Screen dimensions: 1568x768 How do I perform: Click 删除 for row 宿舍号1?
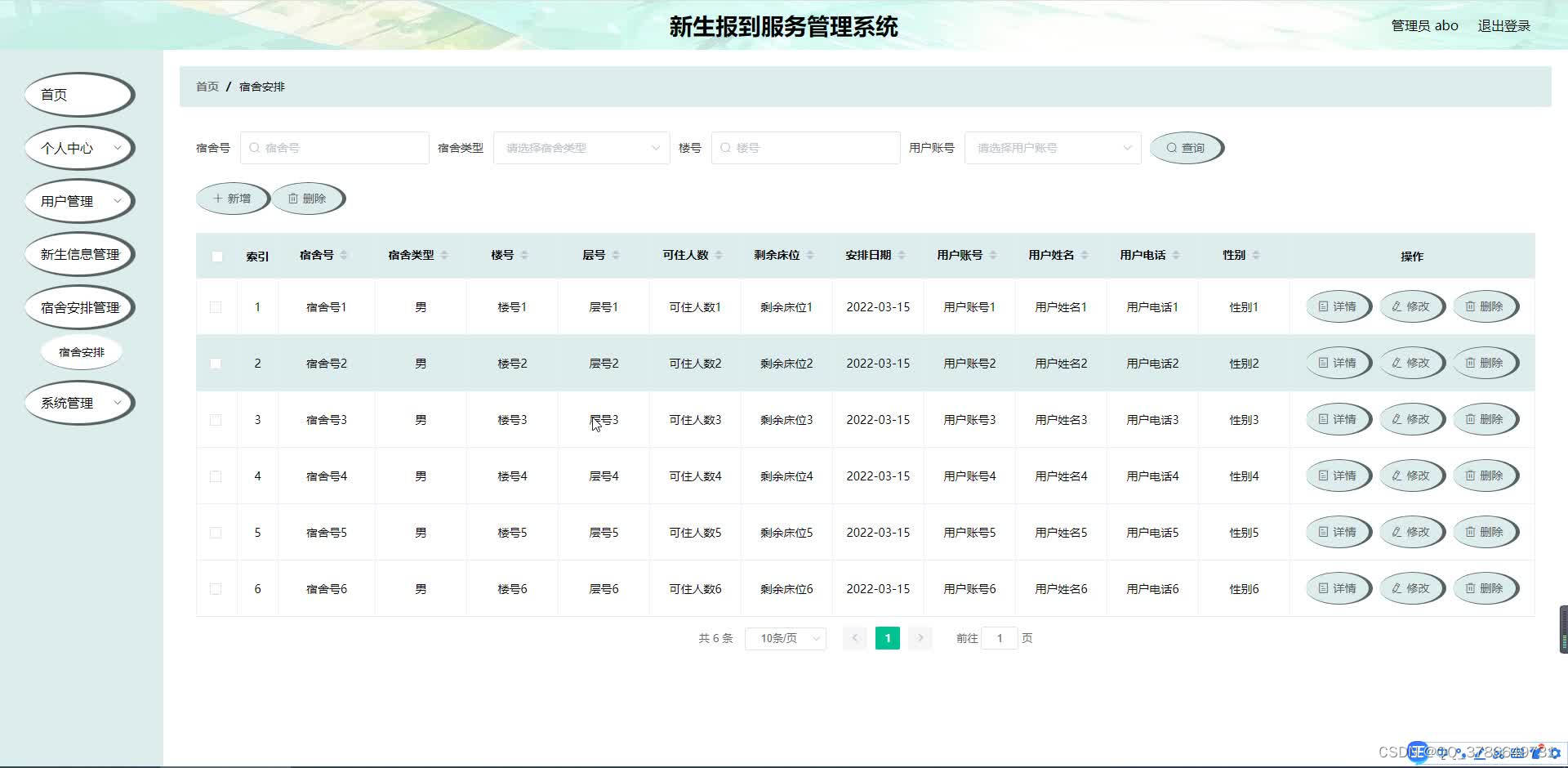pos(1485,306)
